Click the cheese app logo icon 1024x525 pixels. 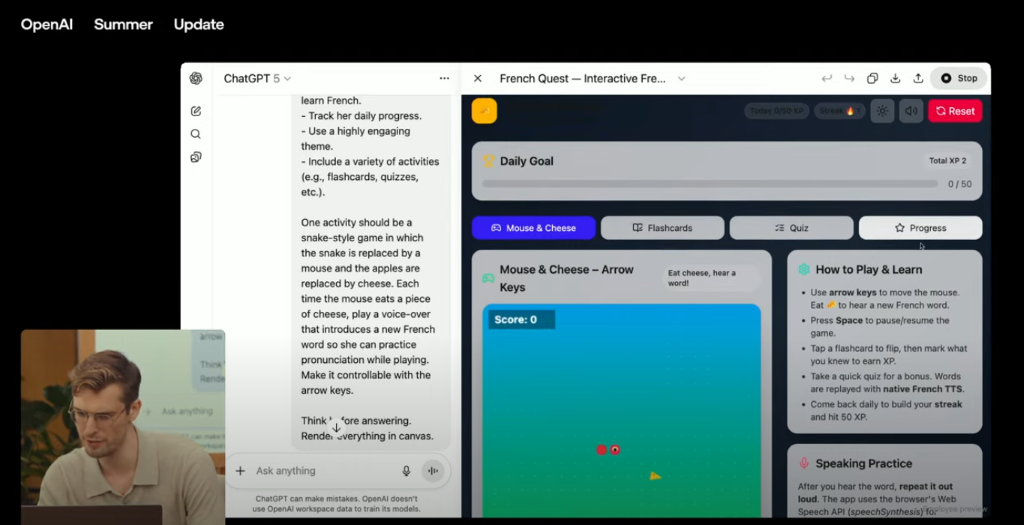click(x=484, y=111)
